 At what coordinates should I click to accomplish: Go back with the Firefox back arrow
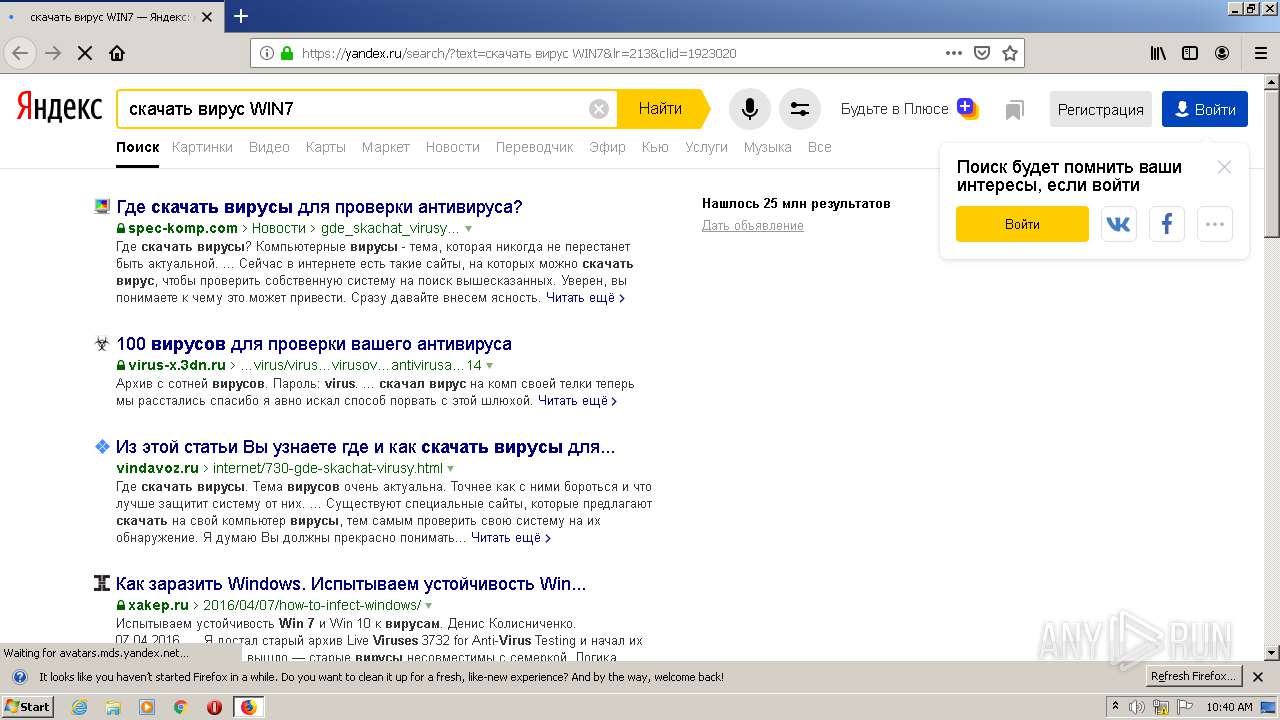point(20,53)
